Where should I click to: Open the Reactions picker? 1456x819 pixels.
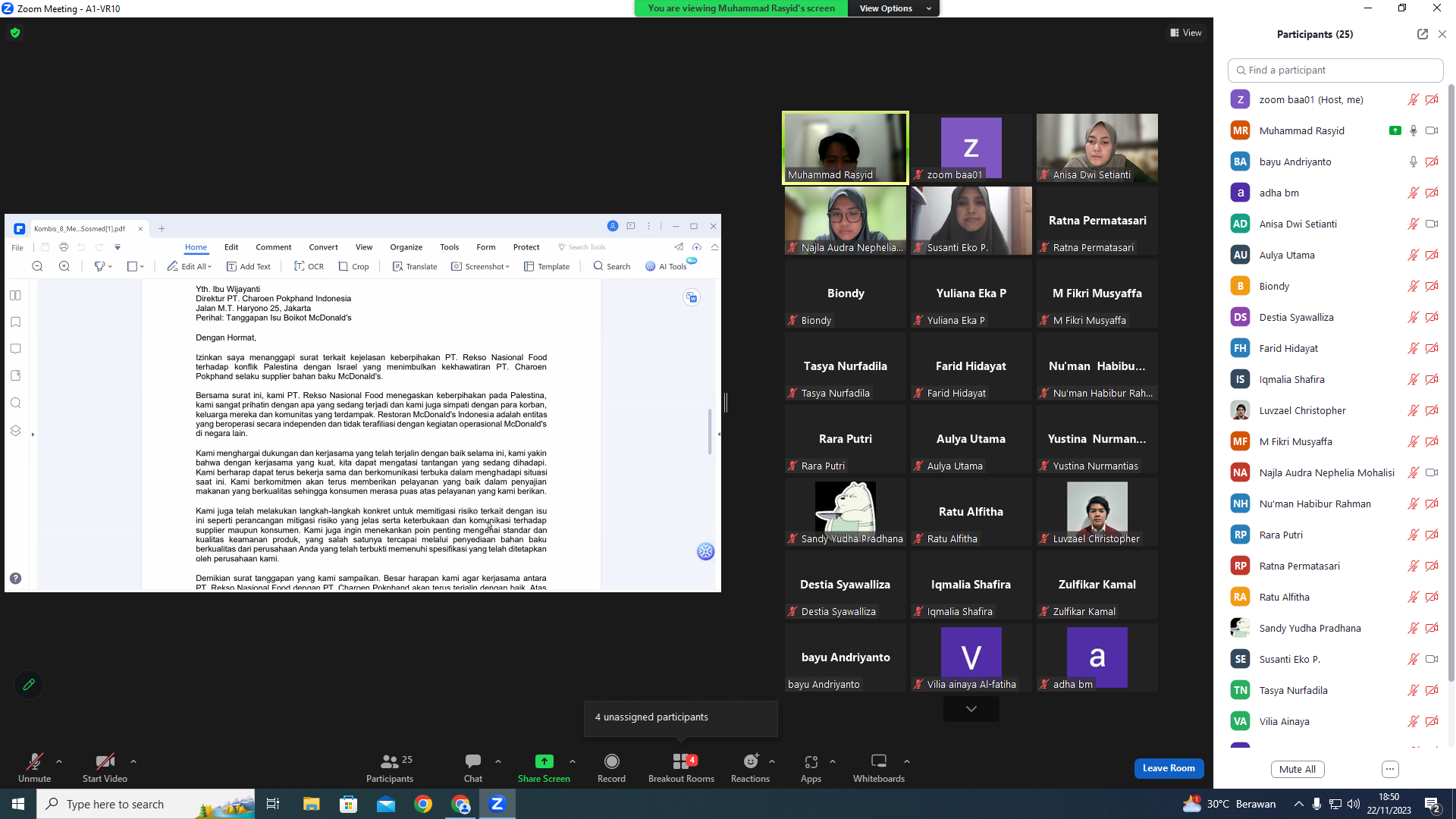tap(750, 767)
